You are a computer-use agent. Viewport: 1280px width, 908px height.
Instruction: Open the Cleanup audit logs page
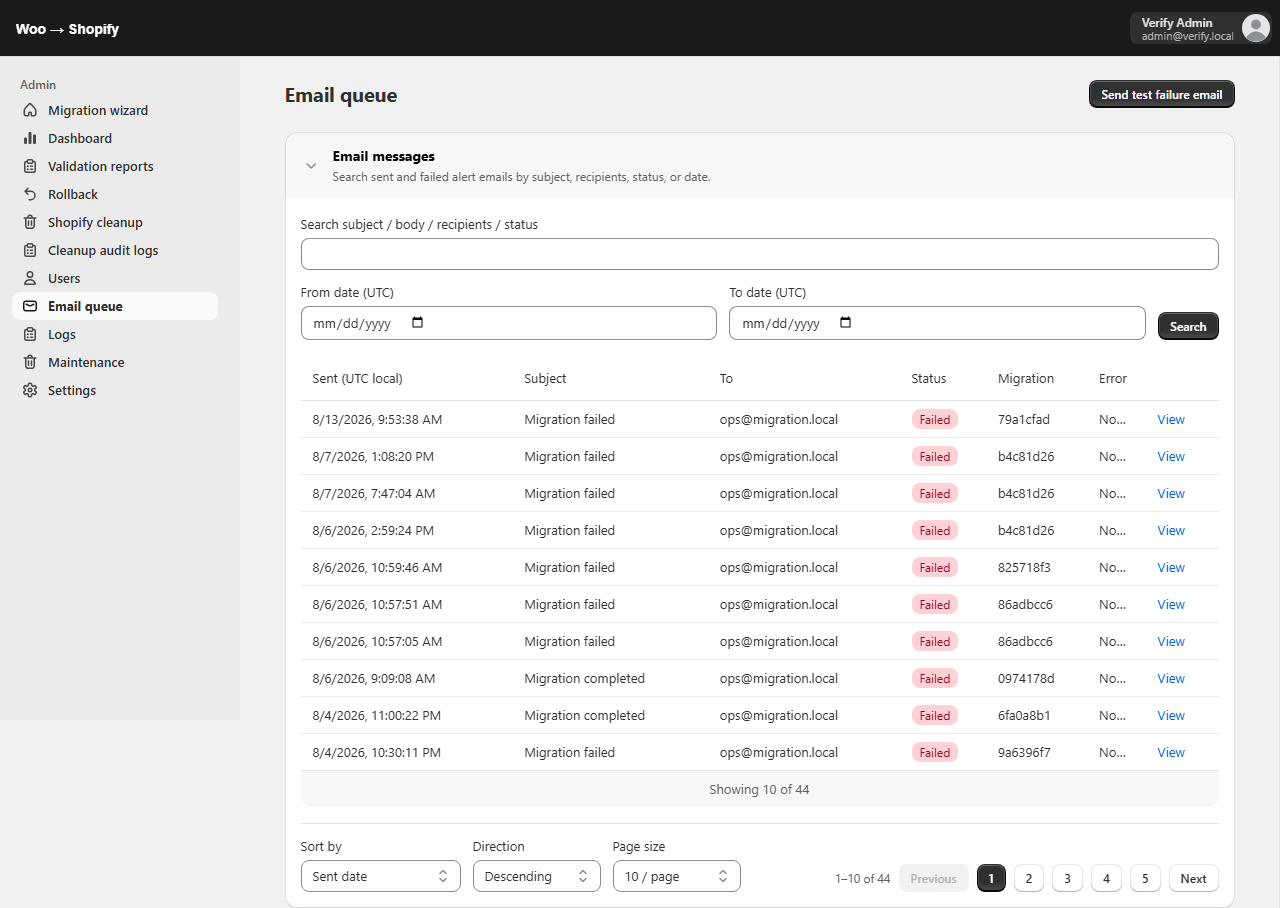(x=115, y=250)
